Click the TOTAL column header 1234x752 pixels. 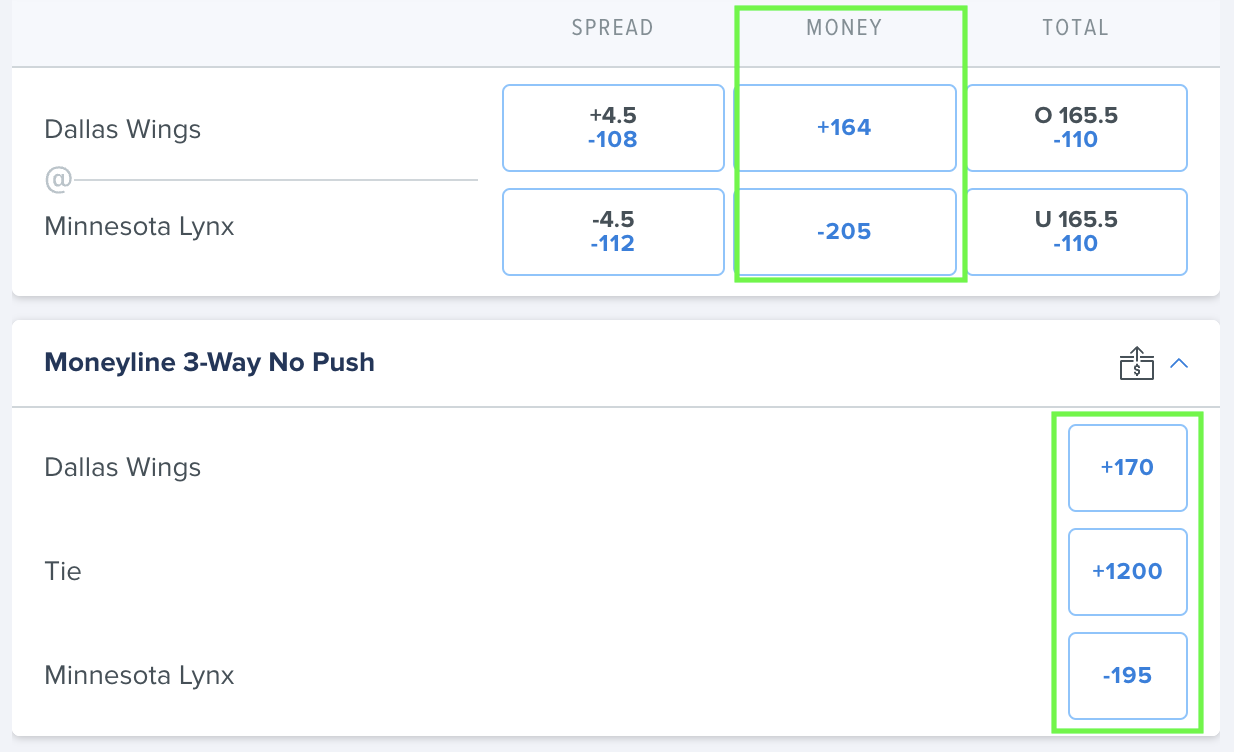[1076, 27]
